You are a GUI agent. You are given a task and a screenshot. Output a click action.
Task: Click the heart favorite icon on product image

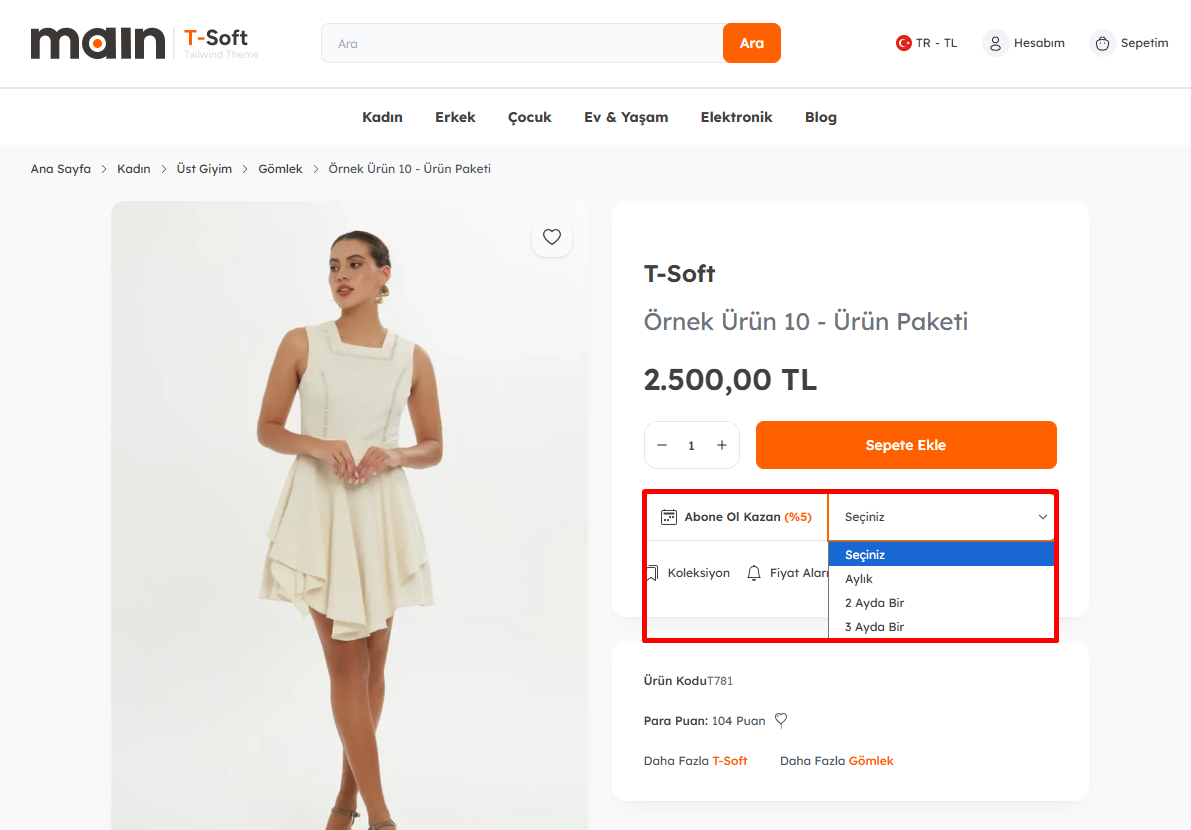[552, 237]
